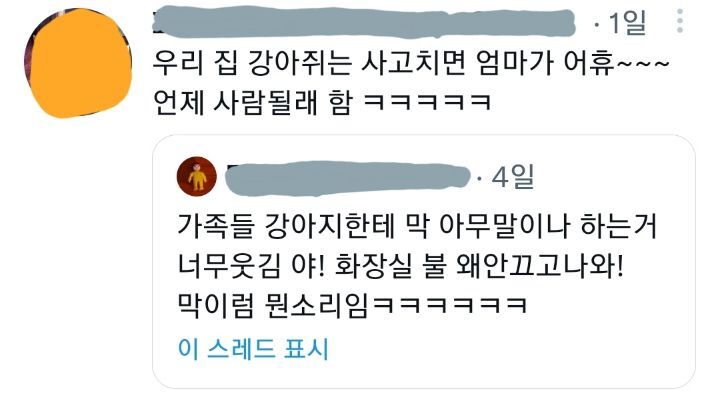The width and height of the screenshot is (720, 409).
Task: Click the tweet line '언제 사람될래 함'
Action: coord(322,102)
